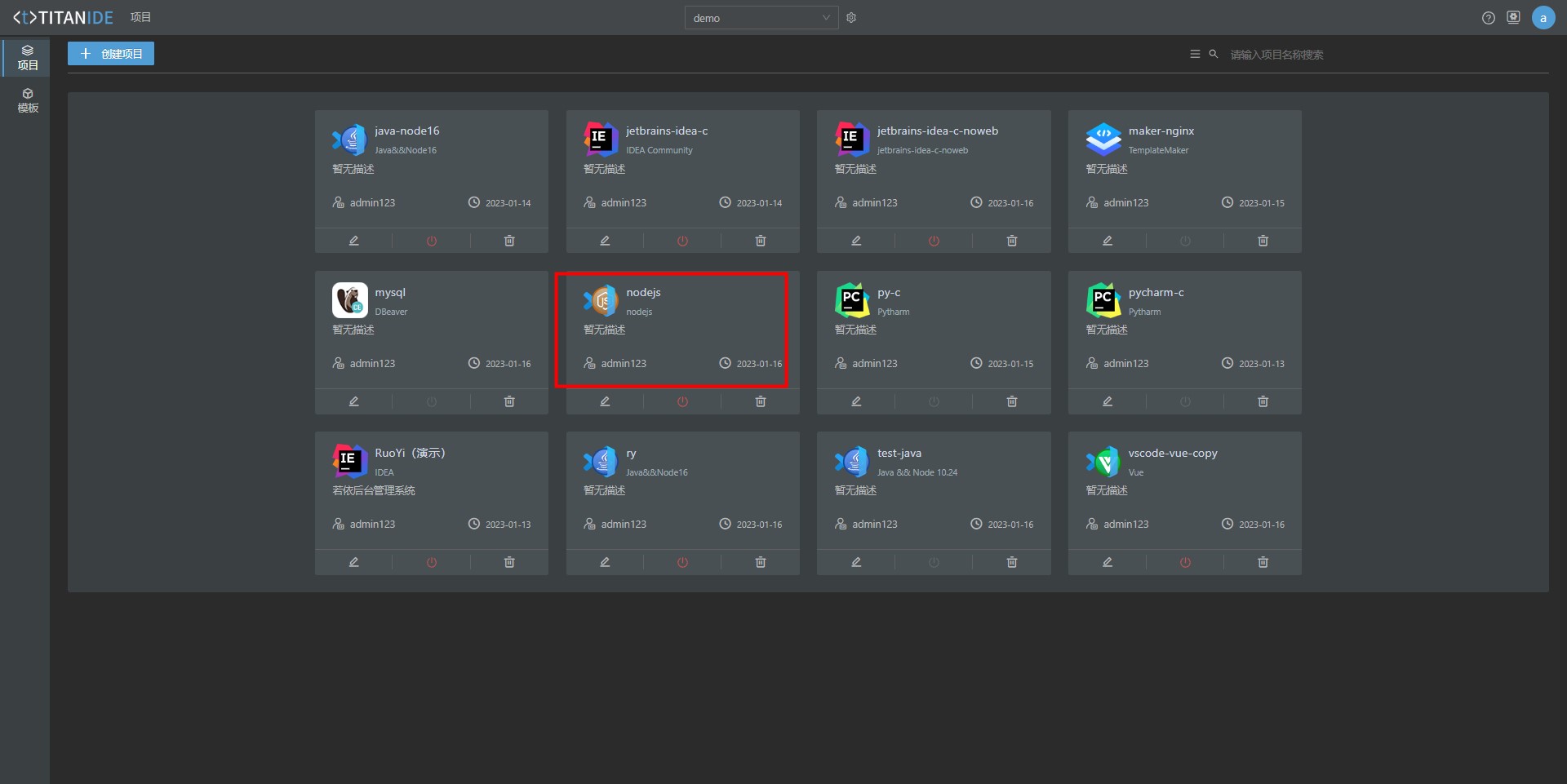Open the help question-mark icon
Screen dimensions: 1567x784
click(1489, 18)
